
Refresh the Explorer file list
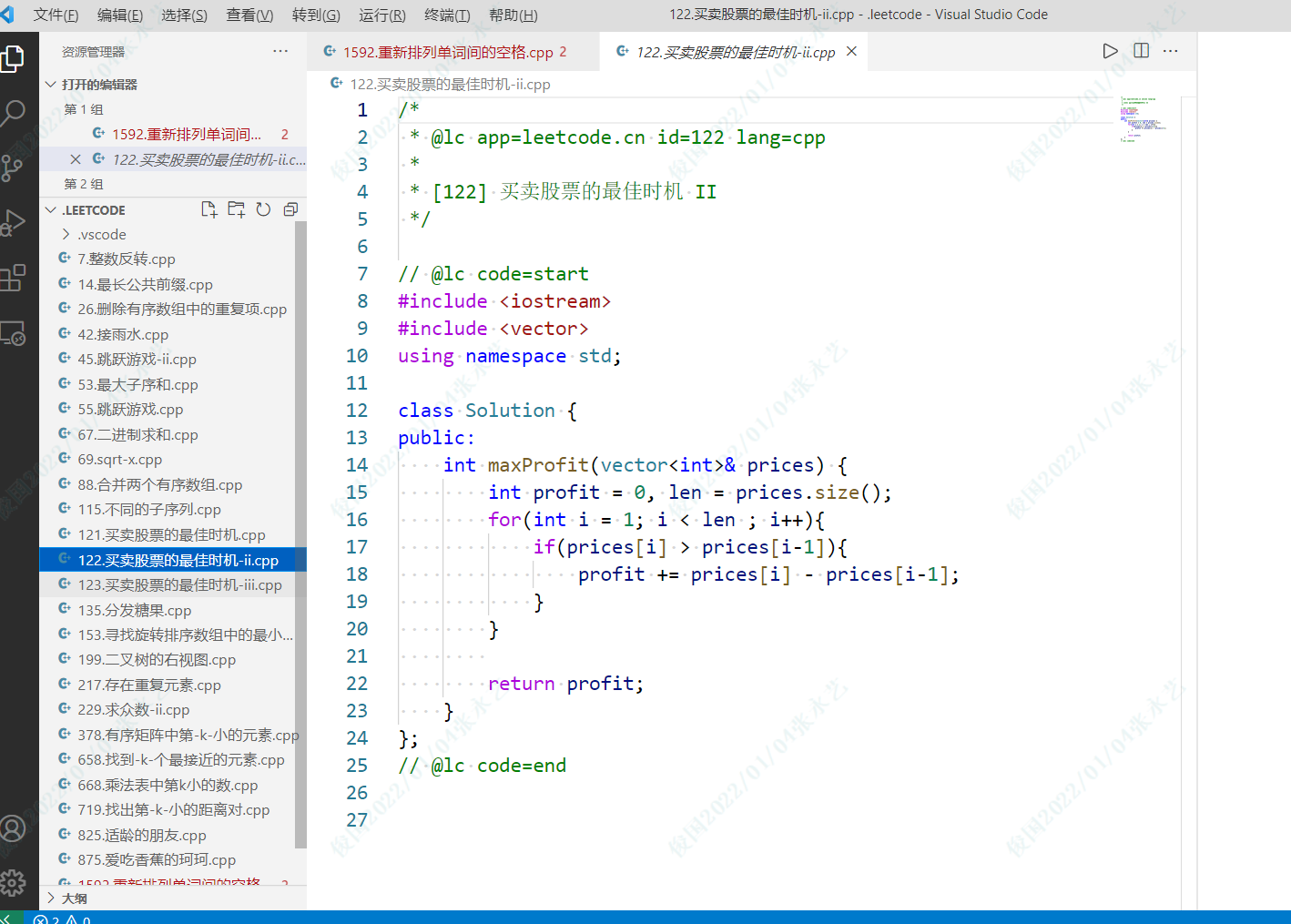pyautogui.click(x=263, y=209)
